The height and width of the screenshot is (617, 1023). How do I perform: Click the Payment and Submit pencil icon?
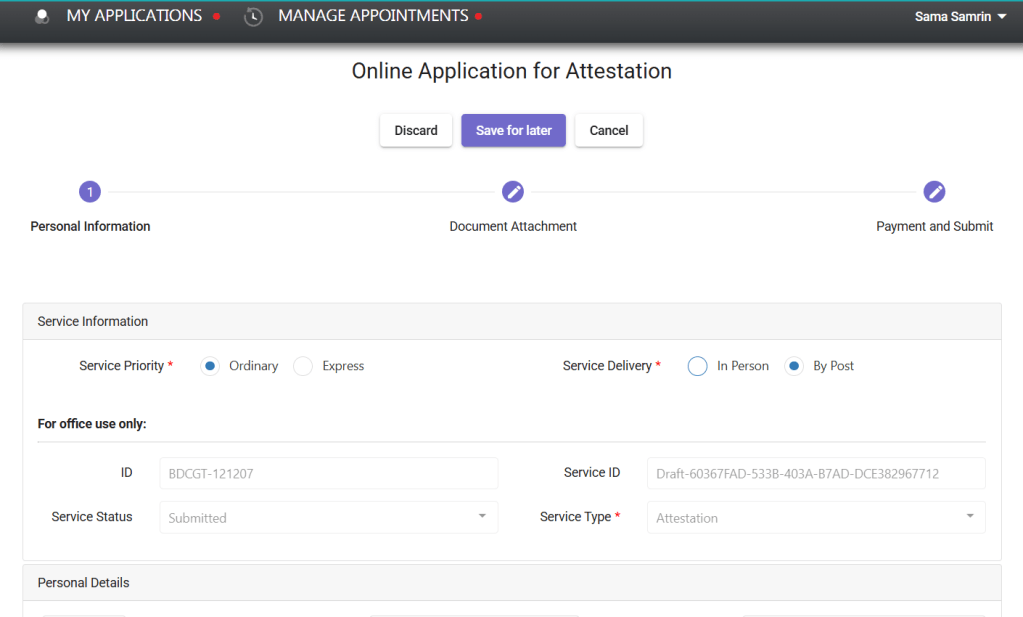pos(934,192)
